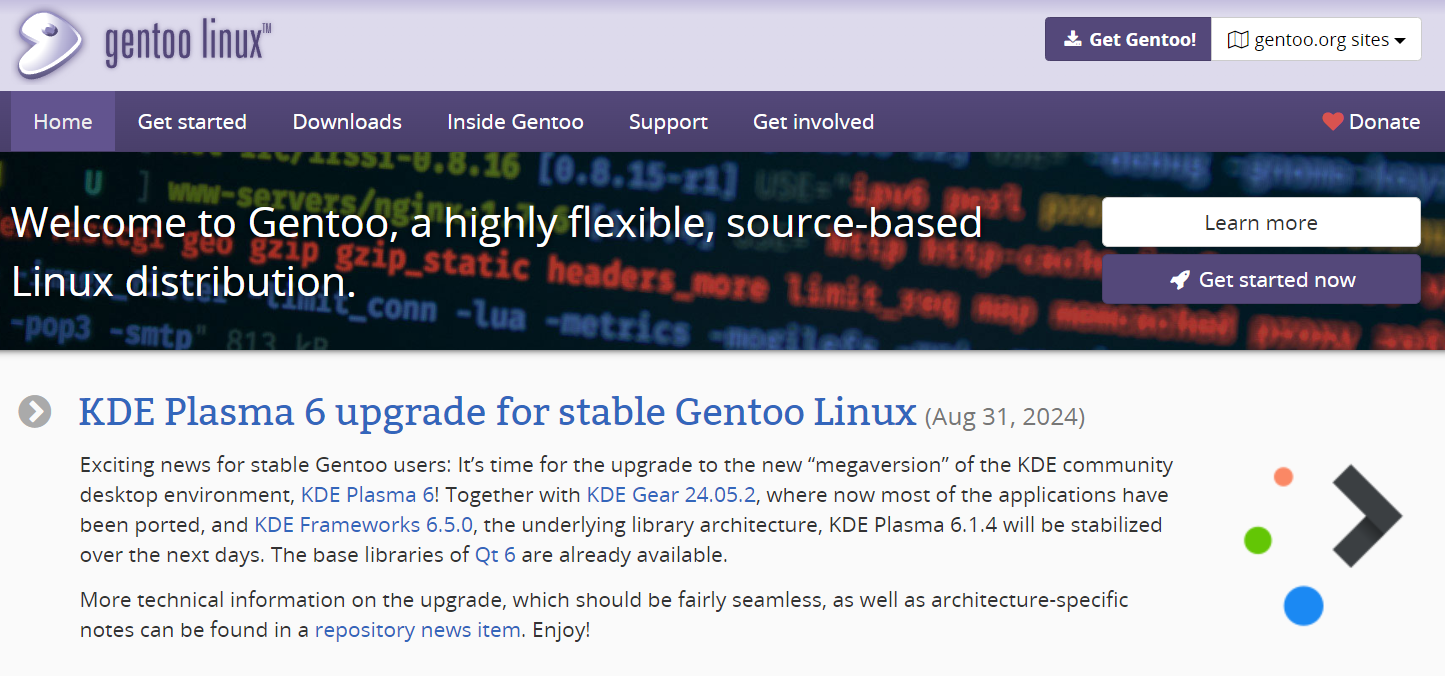Click Get involved in the navigation bar
This screenshot has height=676, width=1445.
tap(813, 122)
